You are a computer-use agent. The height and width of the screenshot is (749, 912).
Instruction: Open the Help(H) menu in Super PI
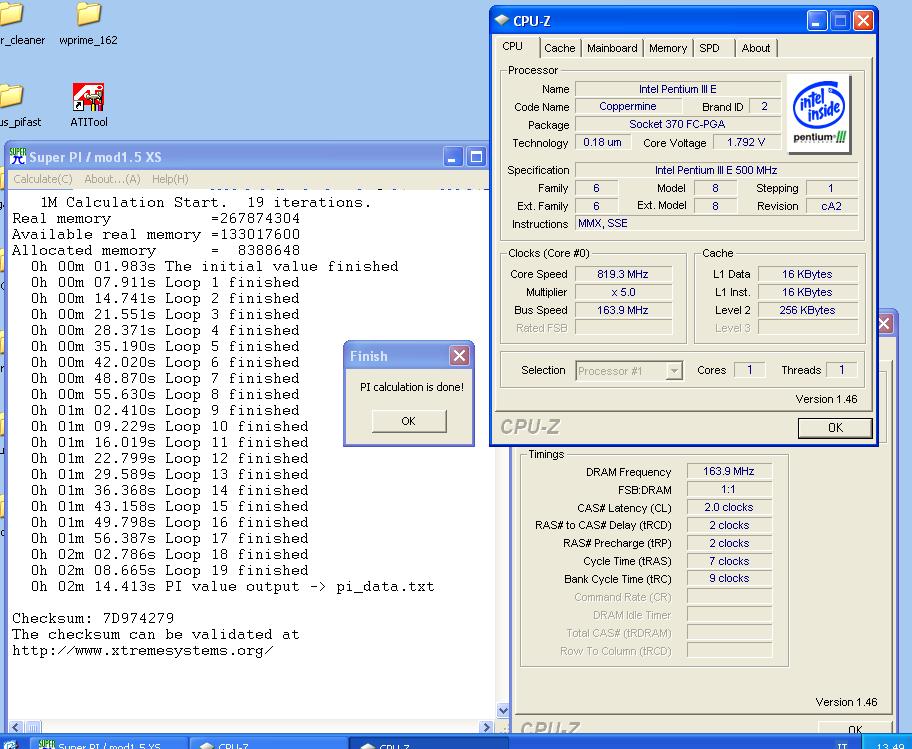click(x=170, y=179)
